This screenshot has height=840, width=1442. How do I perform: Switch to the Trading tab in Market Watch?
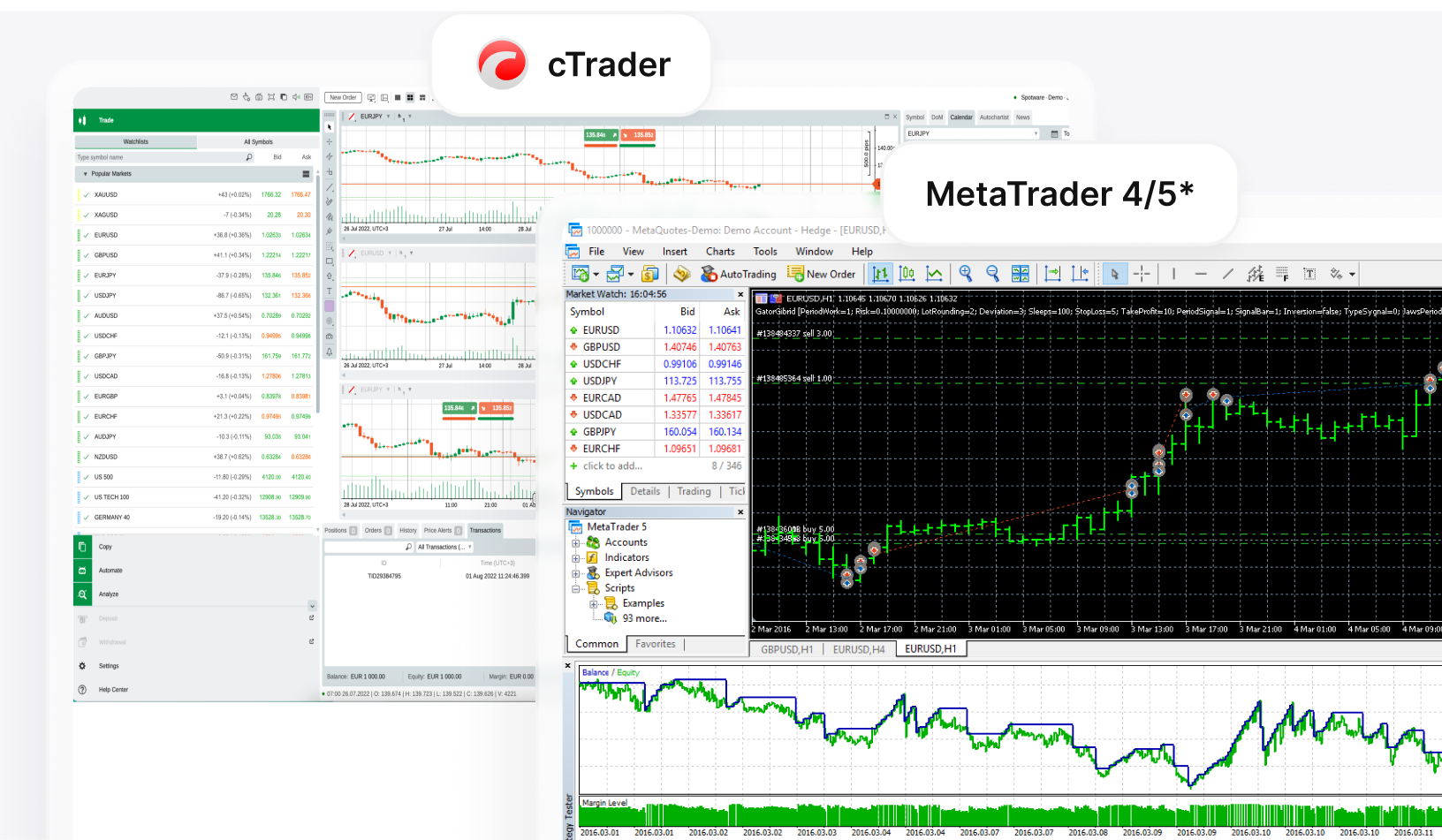pyautogui.click(x=694, y=492)
